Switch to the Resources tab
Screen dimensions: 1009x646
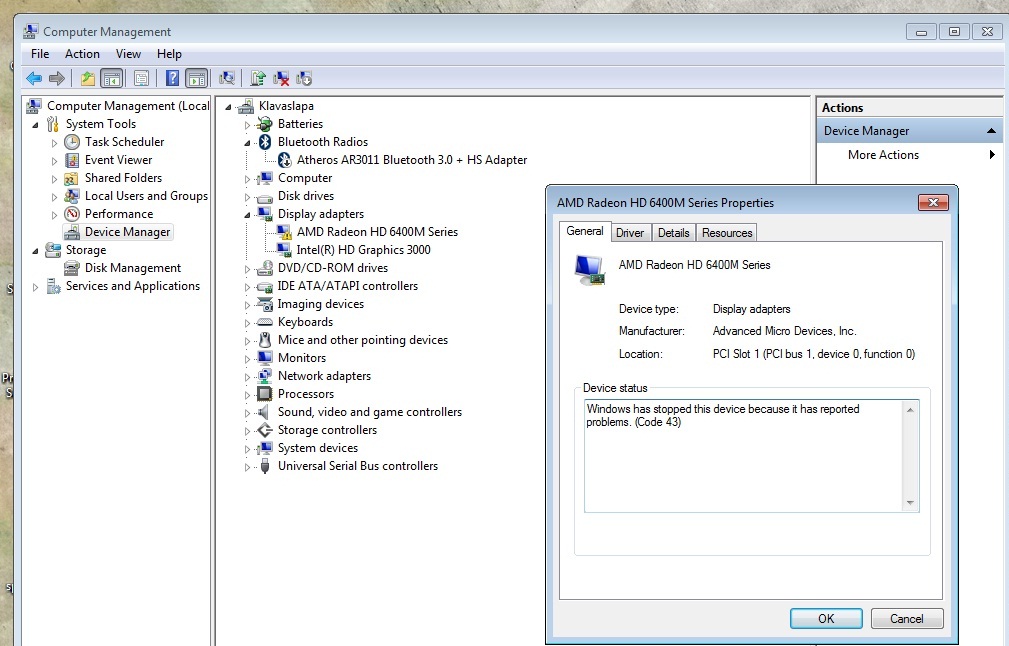tap(727, 233)
